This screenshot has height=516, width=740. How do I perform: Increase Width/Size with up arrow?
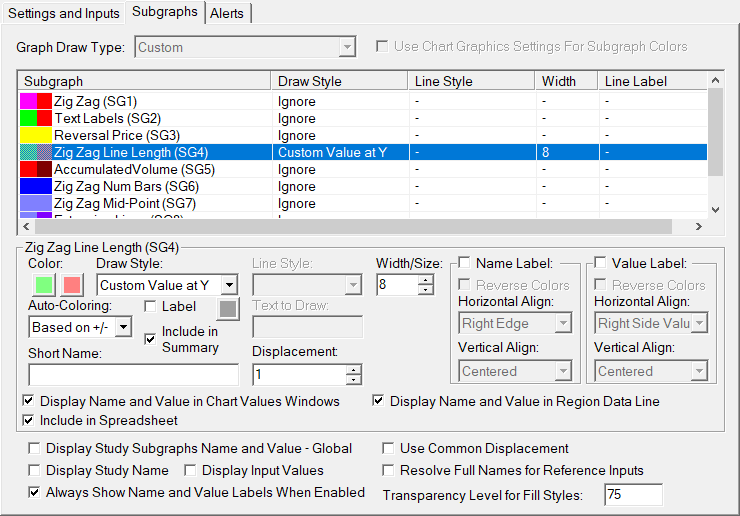point(426,280)
